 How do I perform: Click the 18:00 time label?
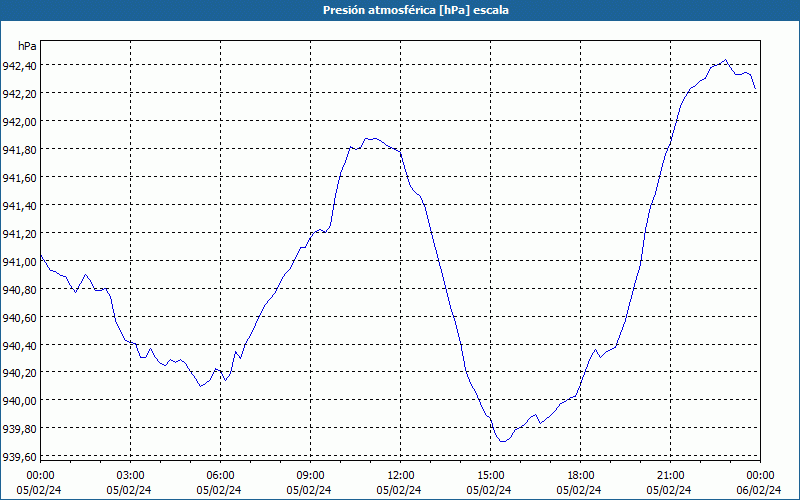[581, 476]
